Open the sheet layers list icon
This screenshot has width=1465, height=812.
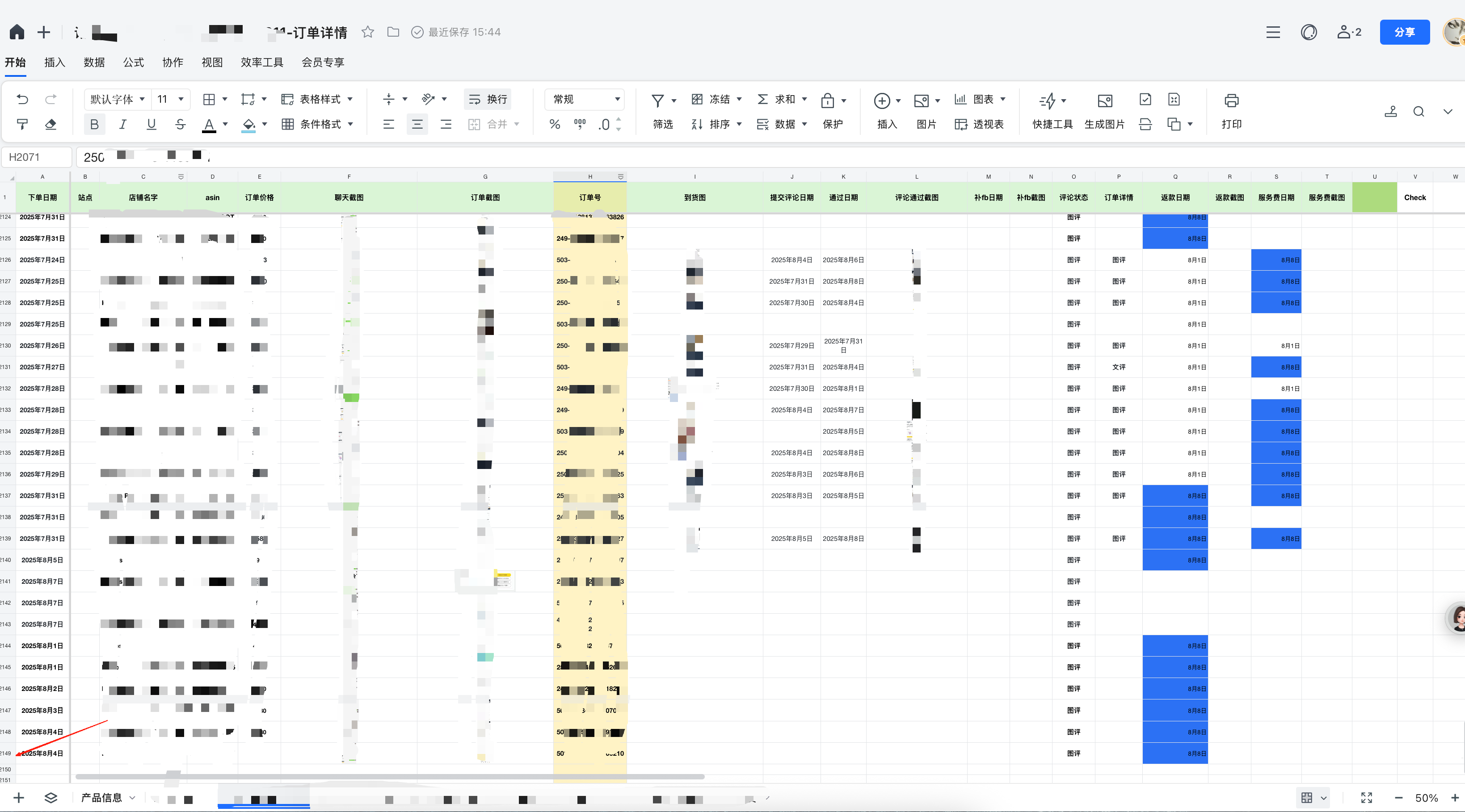51,798
